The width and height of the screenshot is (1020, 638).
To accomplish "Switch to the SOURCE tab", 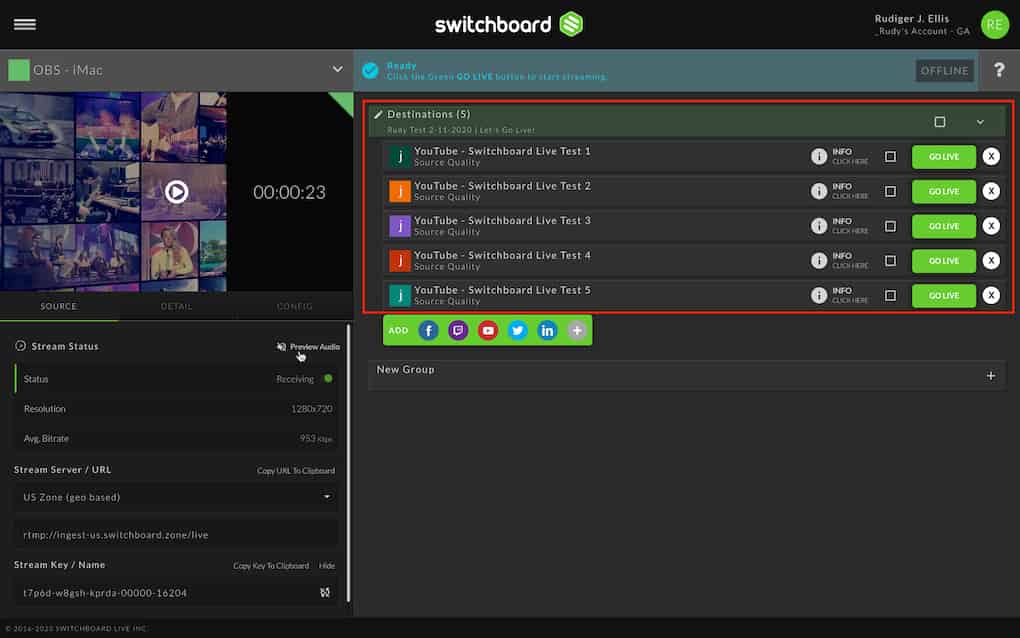I will coord(59,306).
